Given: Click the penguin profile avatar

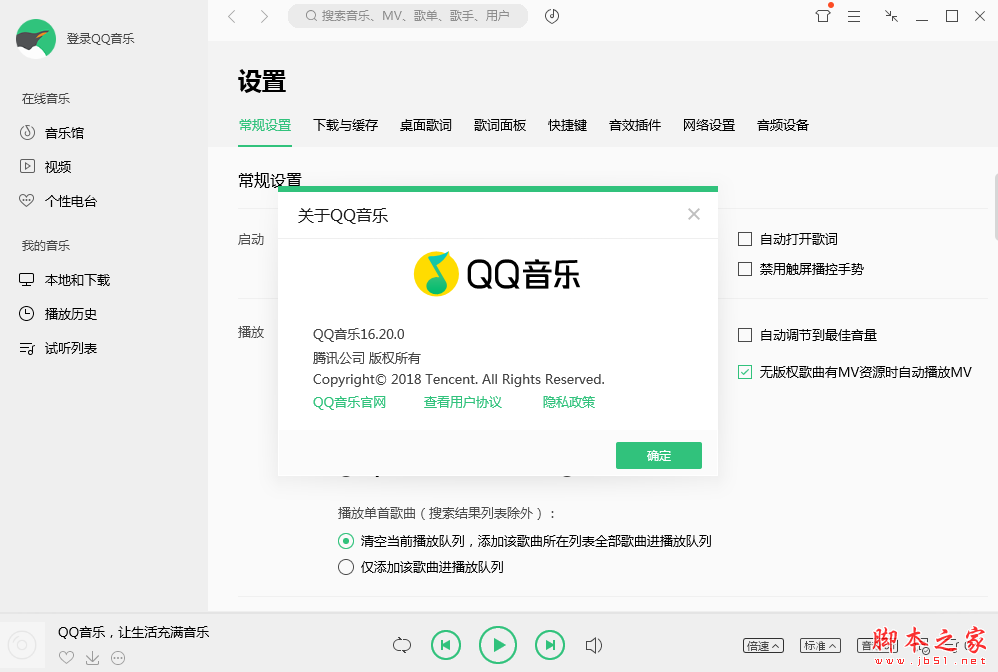Looking at the screenshot, I should point(36,38).
